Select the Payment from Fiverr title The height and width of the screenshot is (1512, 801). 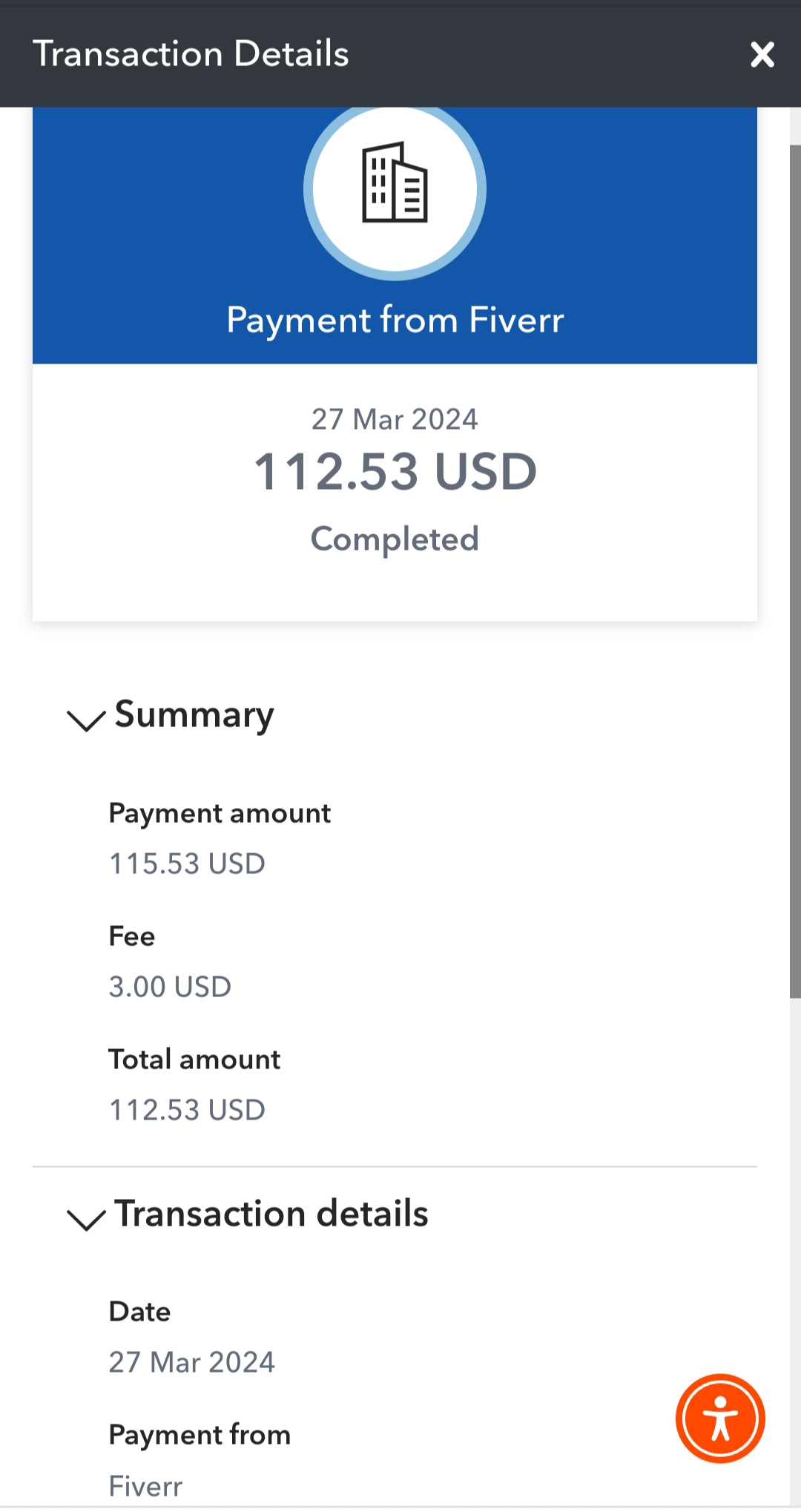coord(395,320)
